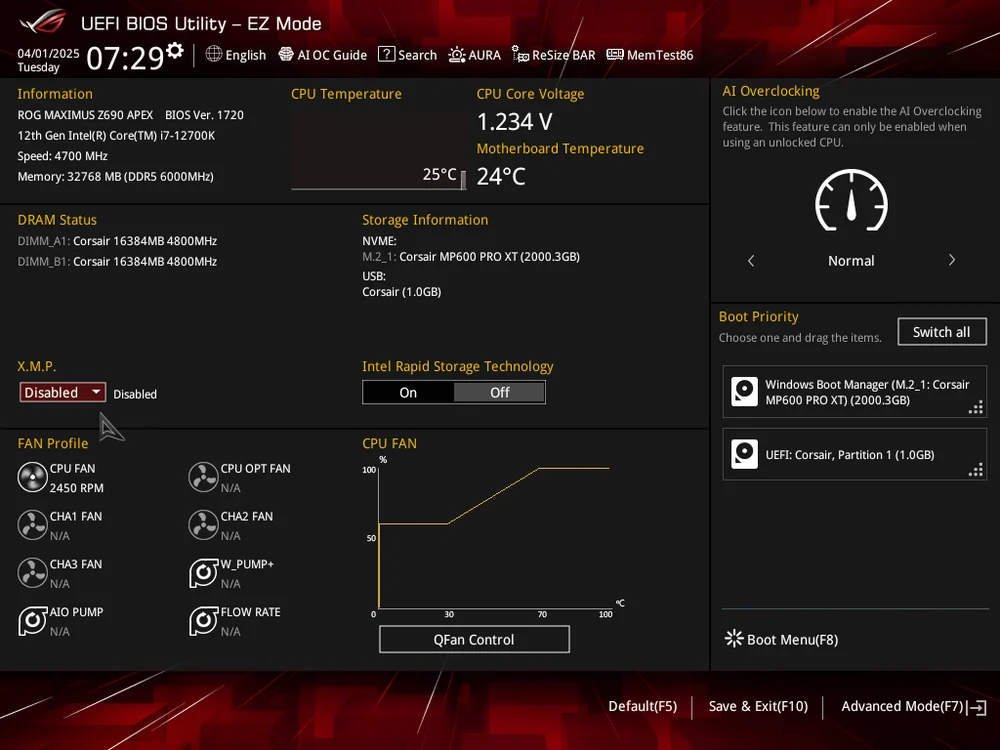The width and height of the screenshot is (1000, 750).
Task: Click the CHA3 FAN icon
Action: click(32, 573)
